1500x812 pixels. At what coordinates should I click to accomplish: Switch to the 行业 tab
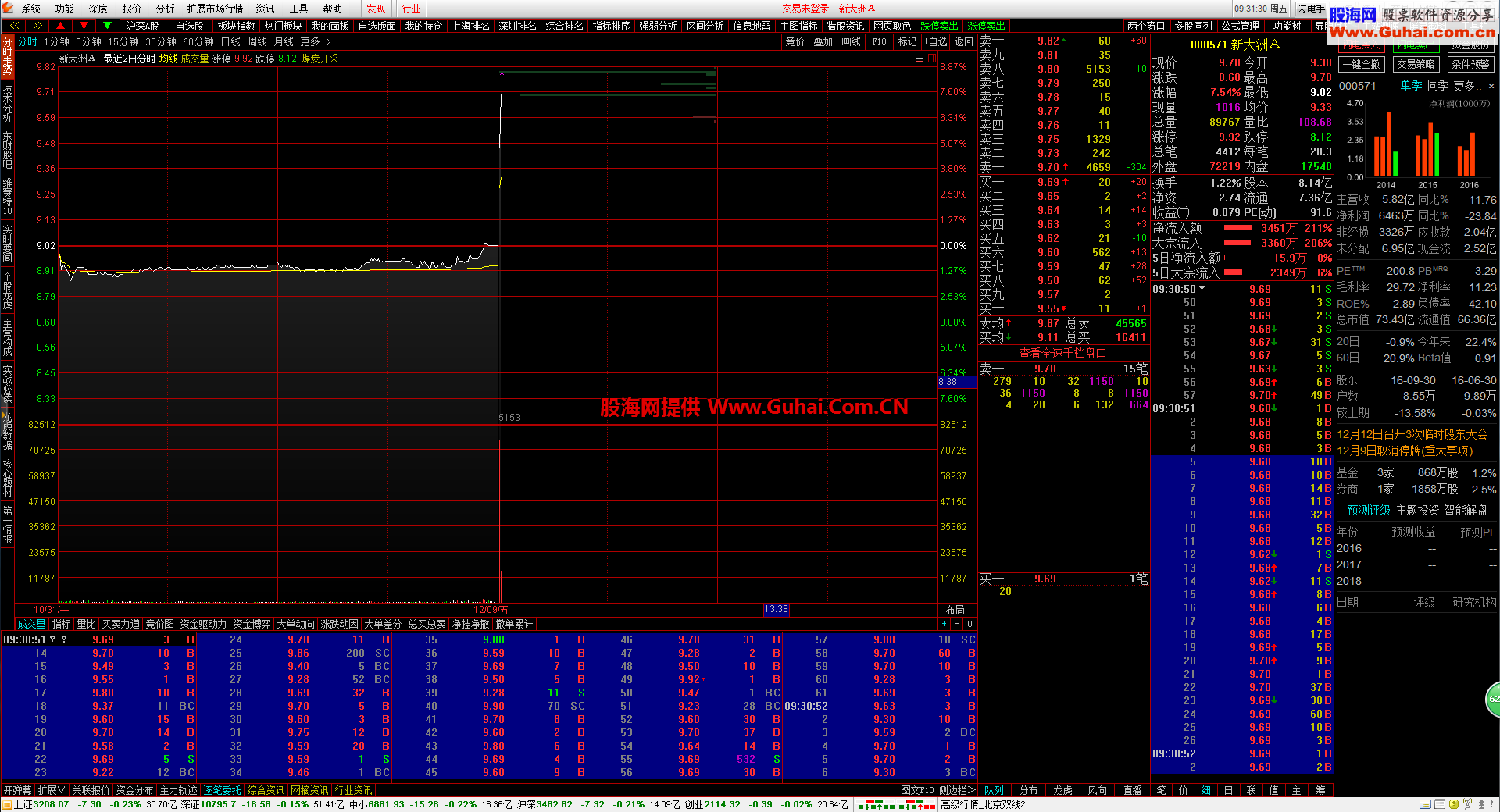(412, 9)
